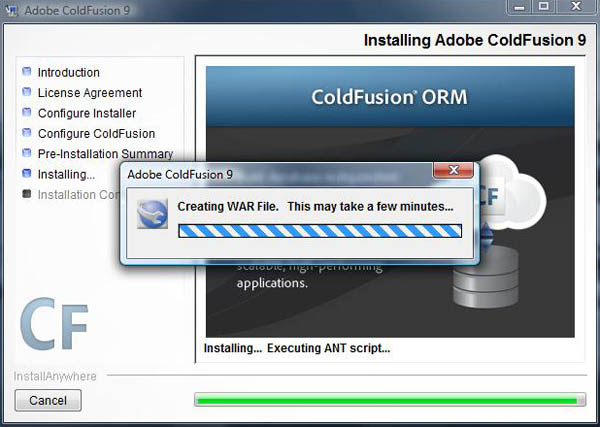
Task: Click the large CF logo in sidebar
Action: pyautogui.click(x=54, y=324)
